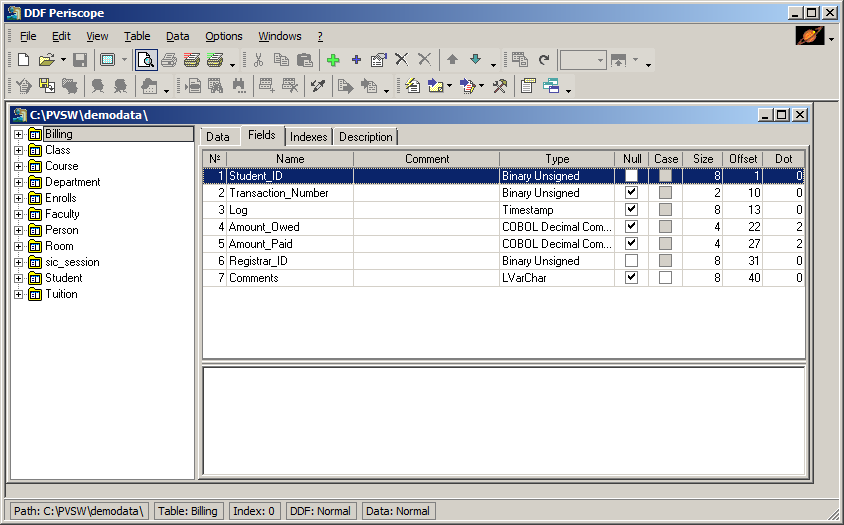Click the Saturn planet logo icon
This screenshot has height=525, width=844.
pyautogui.click(x=810, y=36)
